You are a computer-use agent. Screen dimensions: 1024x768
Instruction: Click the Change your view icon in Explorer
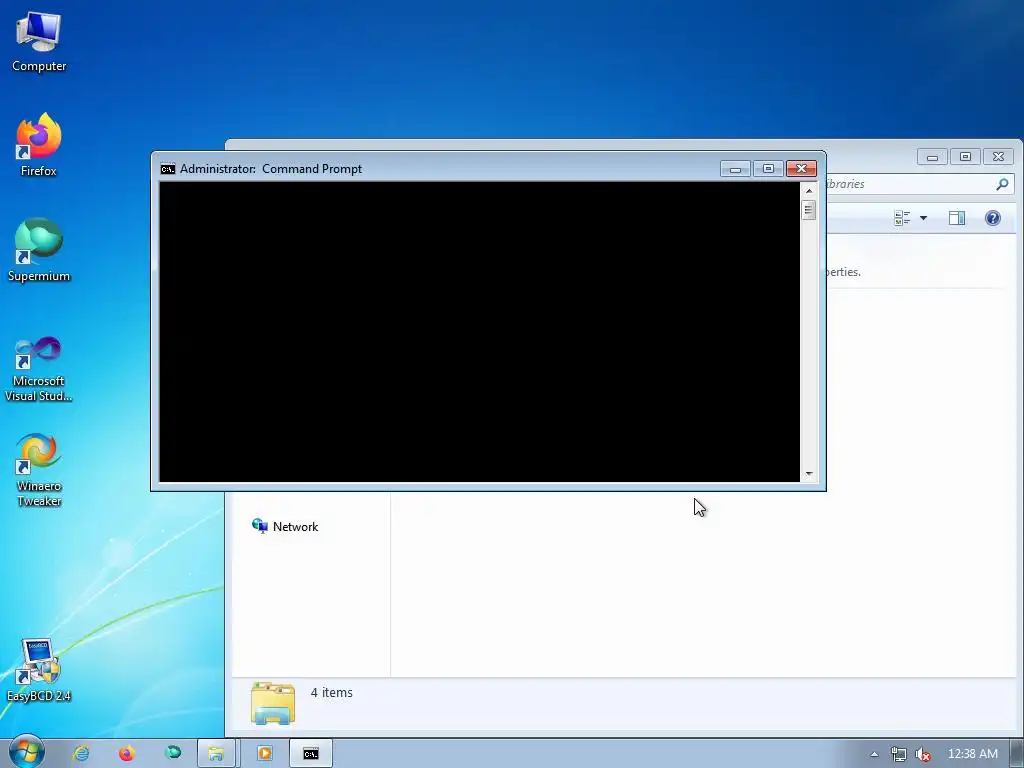902,218
